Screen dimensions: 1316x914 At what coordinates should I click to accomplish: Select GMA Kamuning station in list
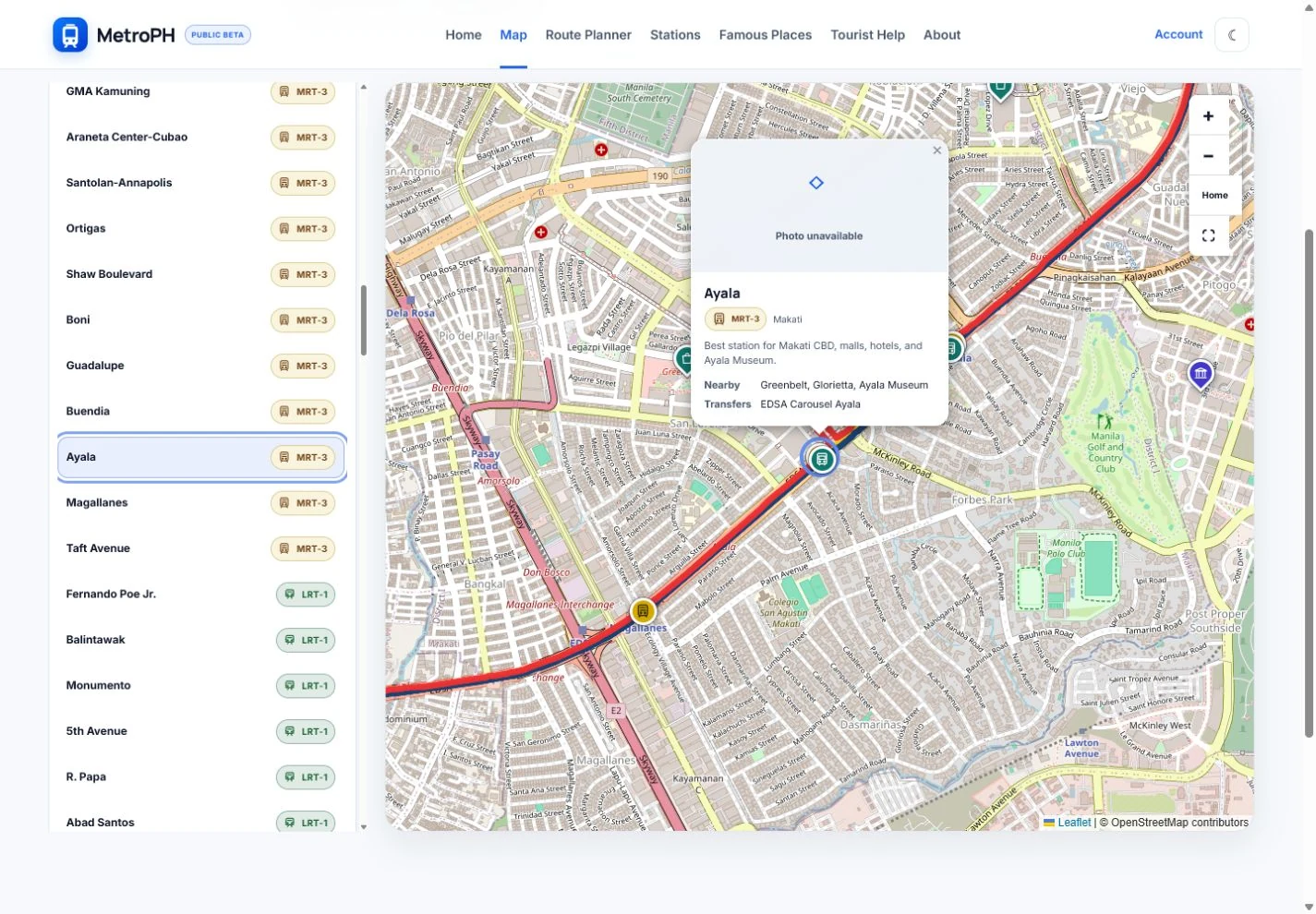[201, 91]
